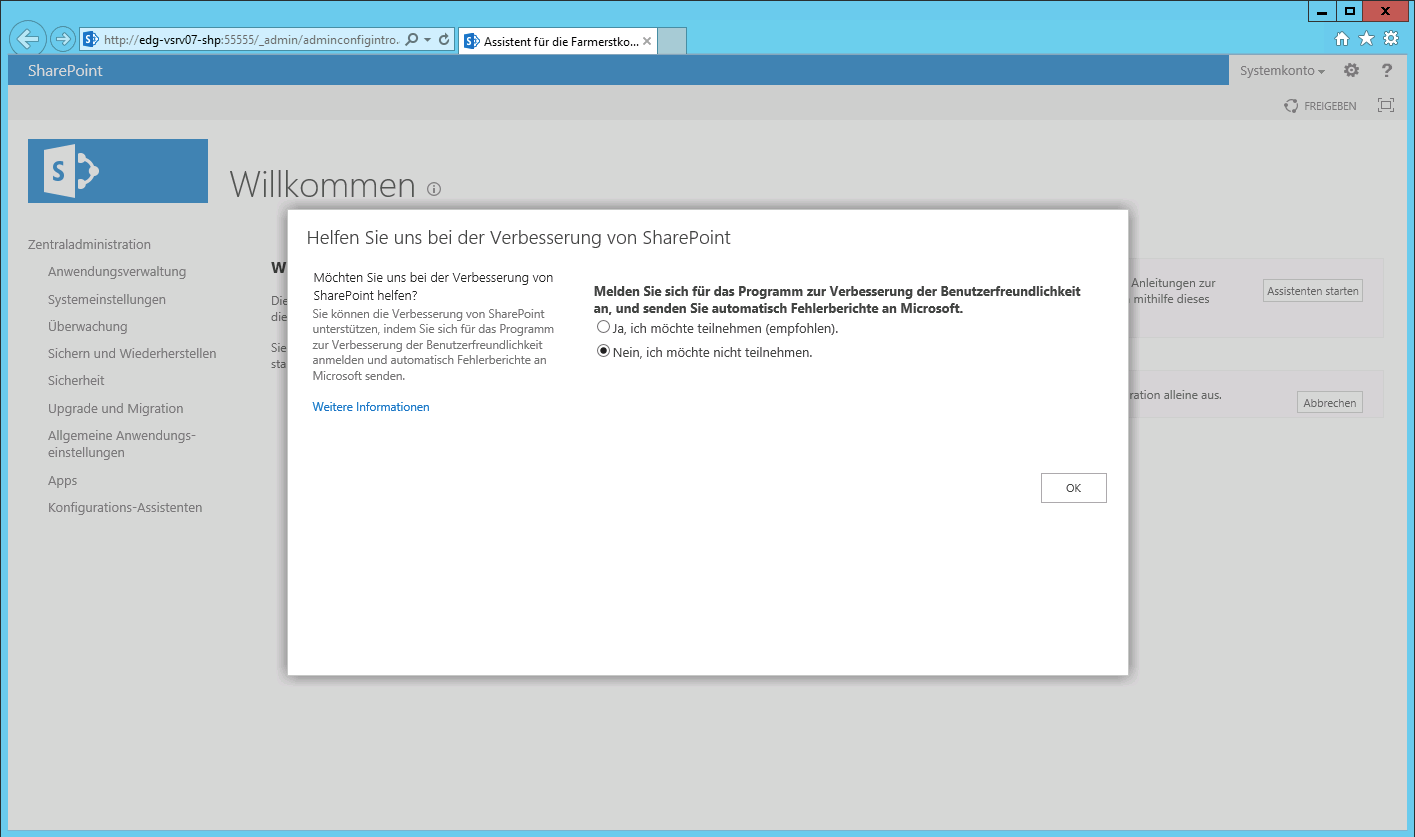Click the SharePoint help question mark
The width and height of the screenshot is (1415, 837).
1386,70
